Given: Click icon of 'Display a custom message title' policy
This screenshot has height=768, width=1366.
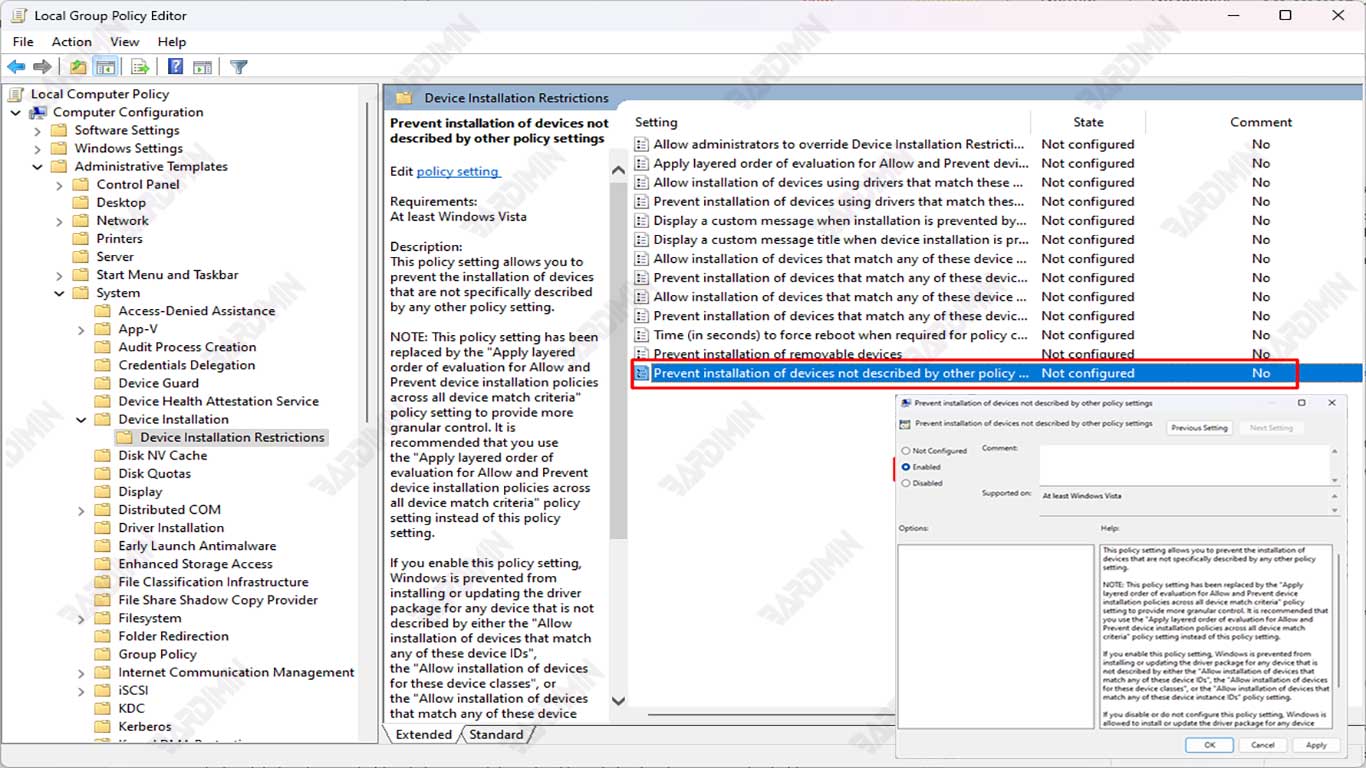Looking at the screenshot, I should (641, 240).
